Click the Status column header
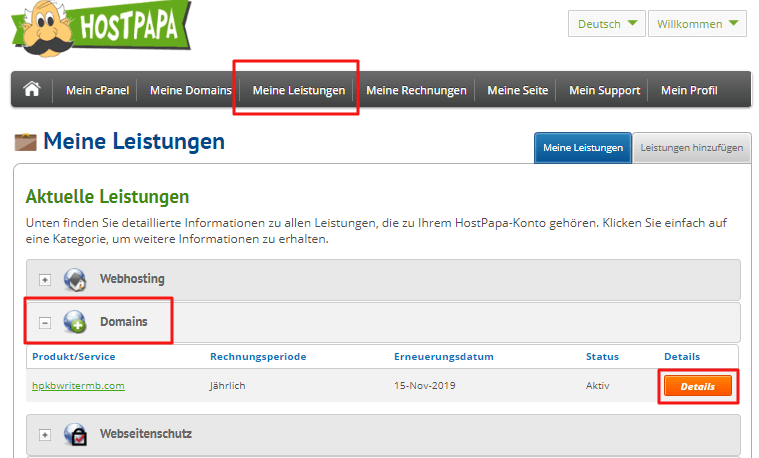 pyautogui.click(x=602, y=357)
